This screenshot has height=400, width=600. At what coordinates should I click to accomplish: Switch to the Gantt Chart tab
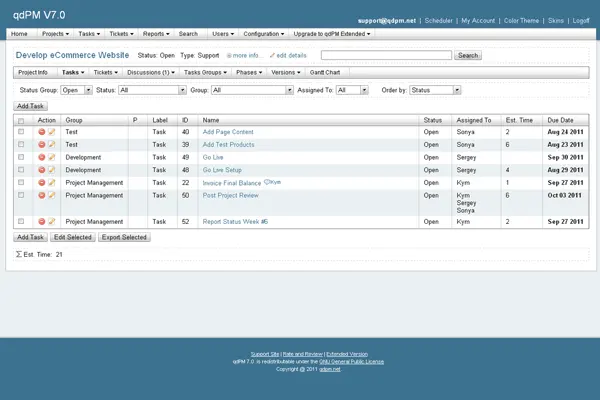[x=328, y=72]
